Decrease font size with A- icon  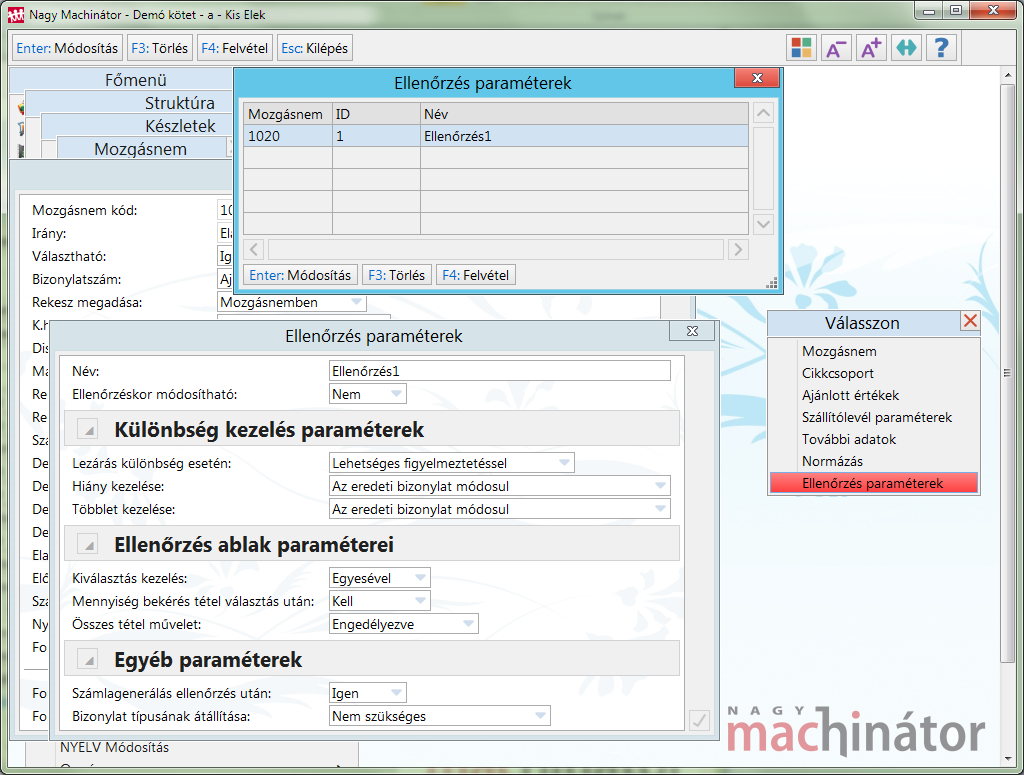(x=836, y=48)
